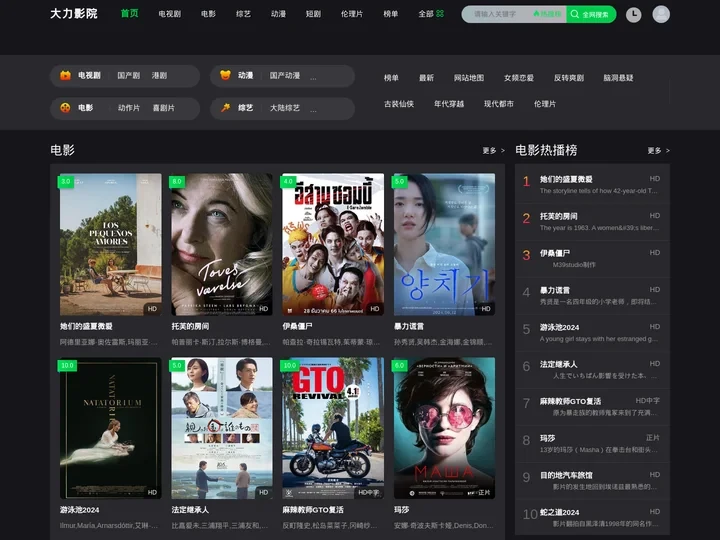Click the 网站地图 quick link
This screenshot has height=540, width=720.
(x=469, y=78)
